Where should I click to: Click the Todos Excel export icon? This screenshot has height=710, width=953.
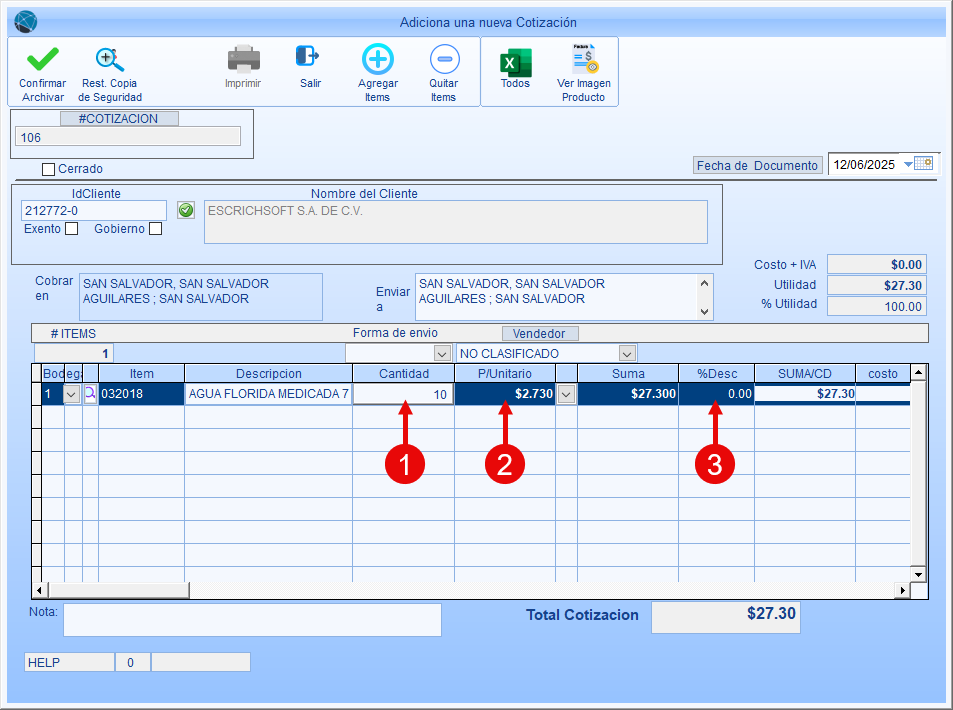coord(515,62)
